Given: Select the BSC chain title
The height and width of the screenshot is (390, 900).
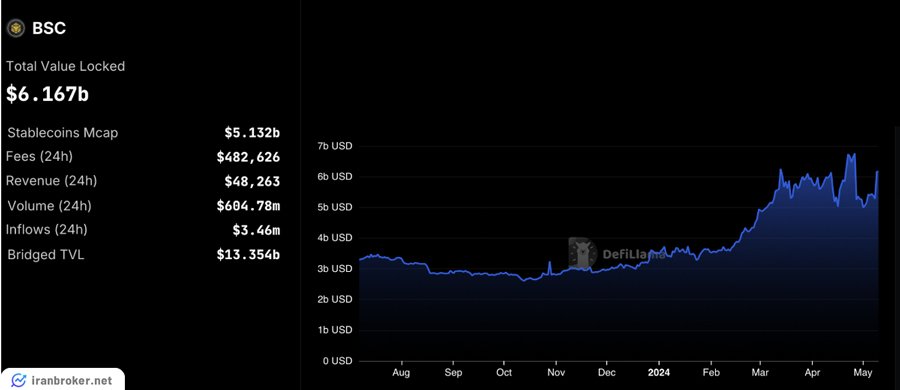Looking at the screenshot, I should click(x=49, y=29).
